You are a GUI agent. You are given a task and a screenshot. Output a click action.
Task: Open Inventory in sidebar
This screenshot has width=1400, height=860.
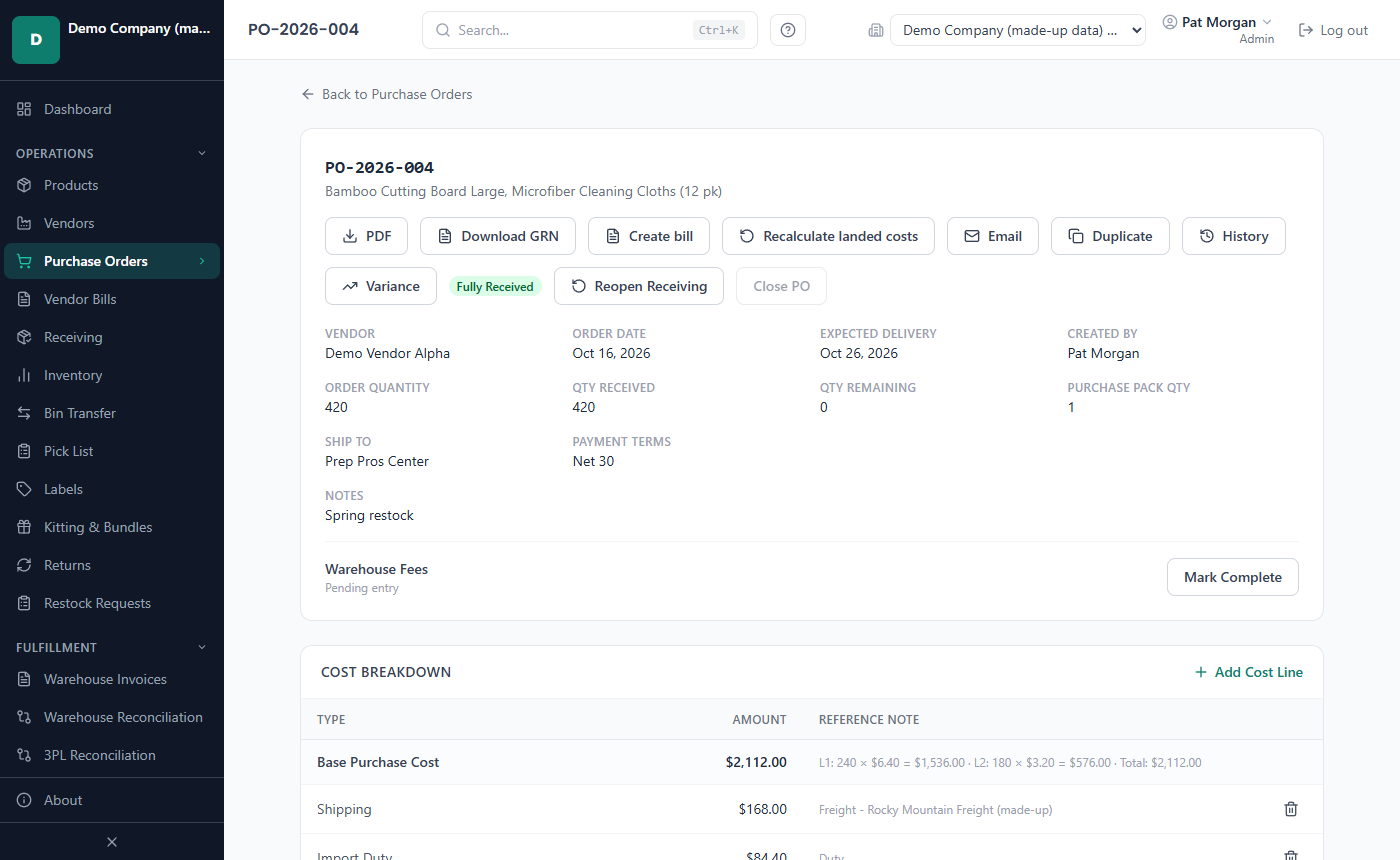click(x=112, y=375)
